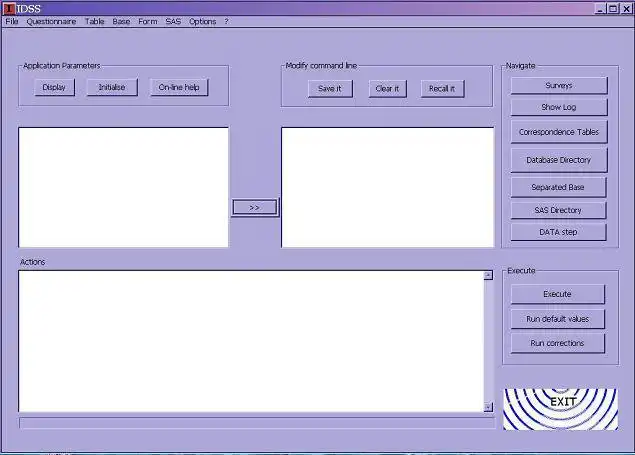Click the Actions list scroll down arrow
This screenshot has width=635, height=455.
point(488,407)
